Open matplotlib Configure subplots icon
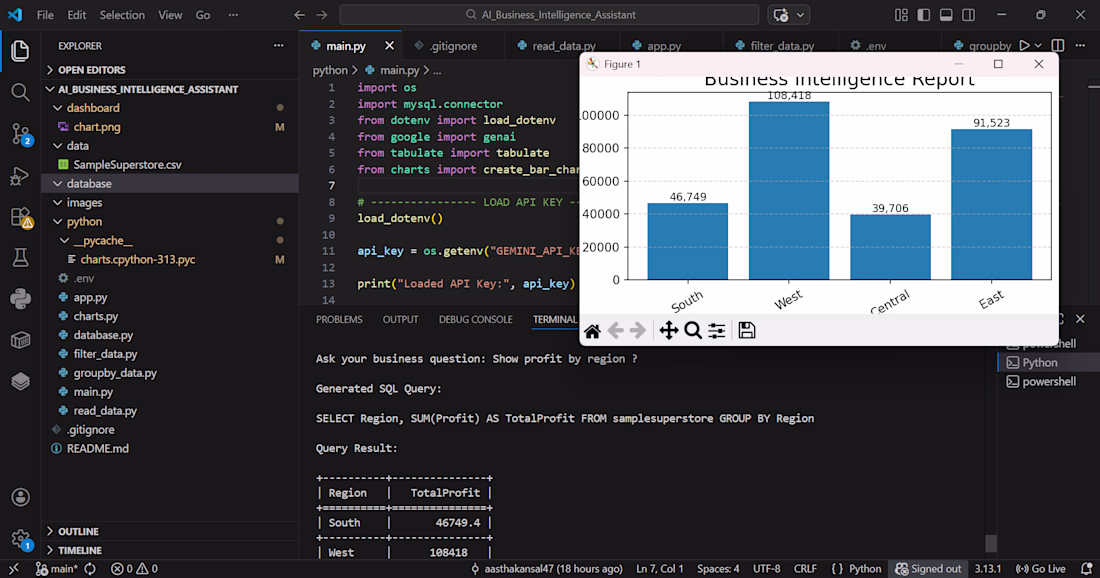Viewport: 1100px width, 578px height. tap(716, 330)
